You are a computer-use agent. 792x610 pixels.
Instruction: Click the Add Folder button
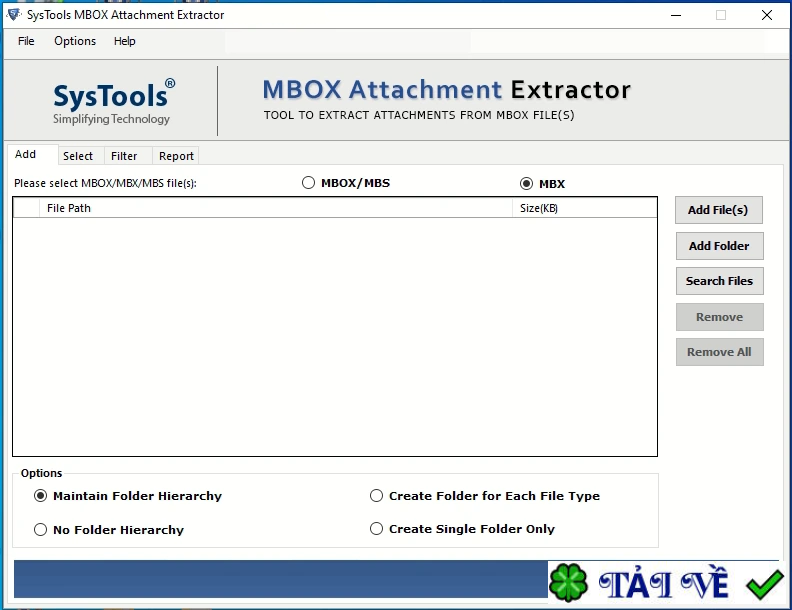tap(719, 246)
